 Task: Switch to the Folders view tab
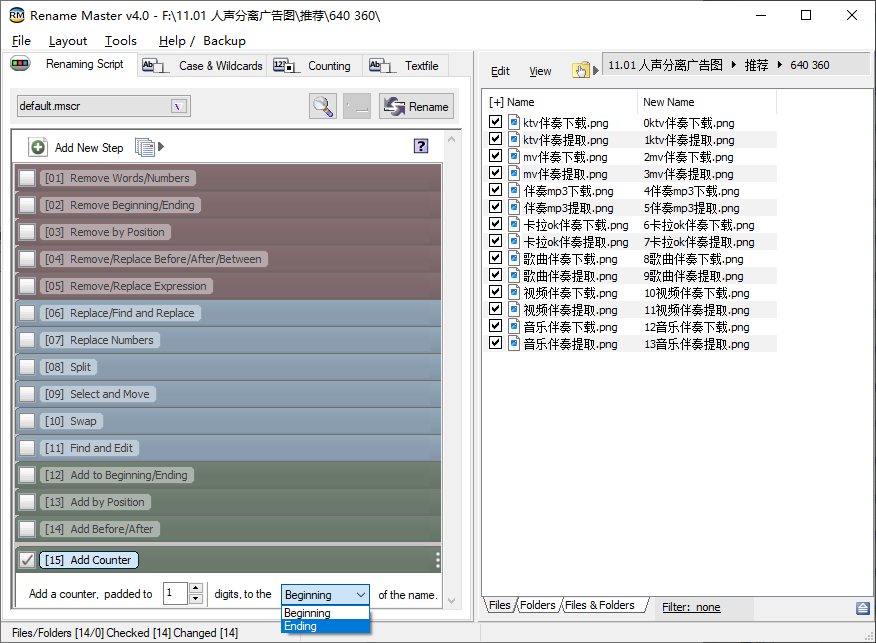coord(538,605)
